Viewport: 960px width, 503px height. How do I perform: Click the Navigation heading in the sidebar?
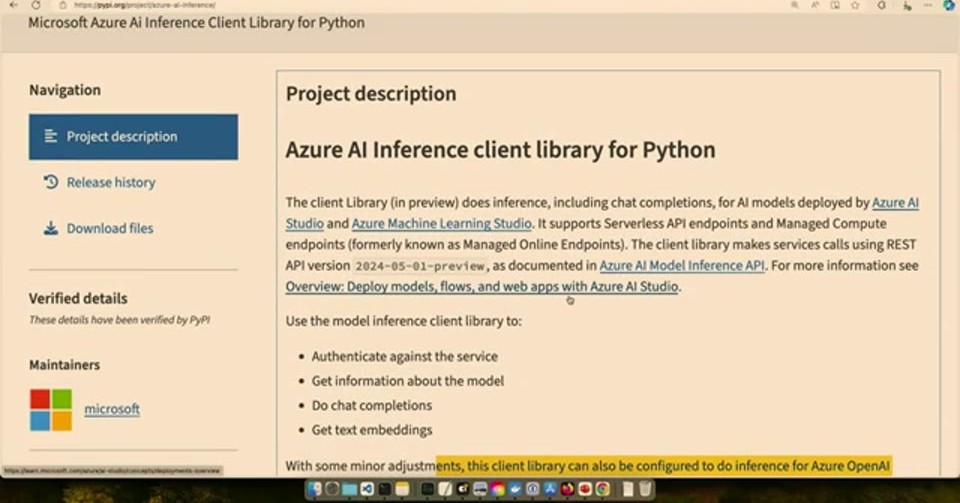(65, 90)
